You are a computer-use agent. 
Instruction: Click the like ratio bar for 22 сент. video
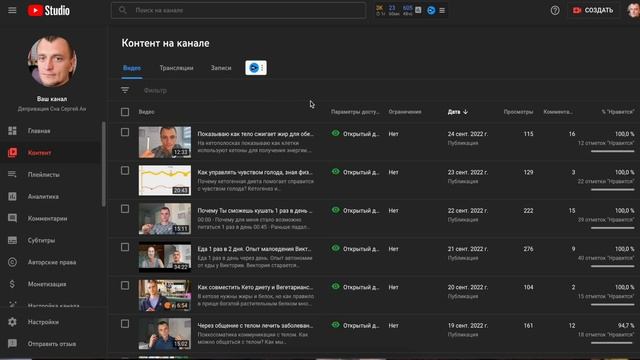pyautogui.click(x=613, y=228)
